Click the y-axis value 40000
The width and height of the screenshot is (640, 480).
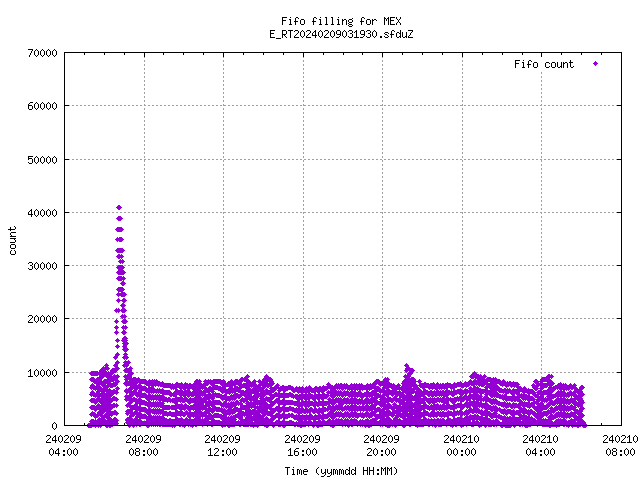tap(42, 213)
